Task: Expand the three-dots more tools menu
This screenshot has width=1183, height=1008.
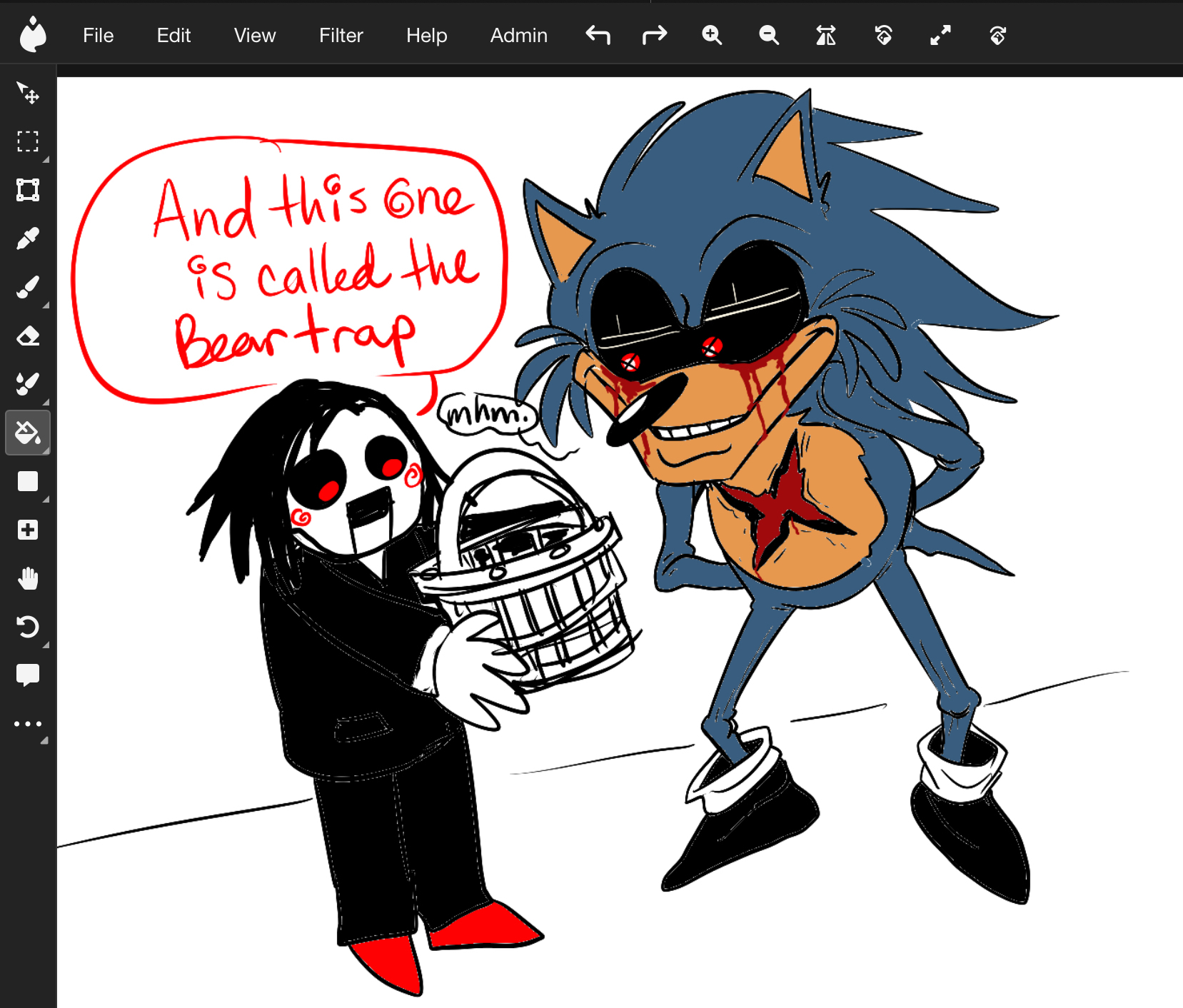Action: pos(28,724)
